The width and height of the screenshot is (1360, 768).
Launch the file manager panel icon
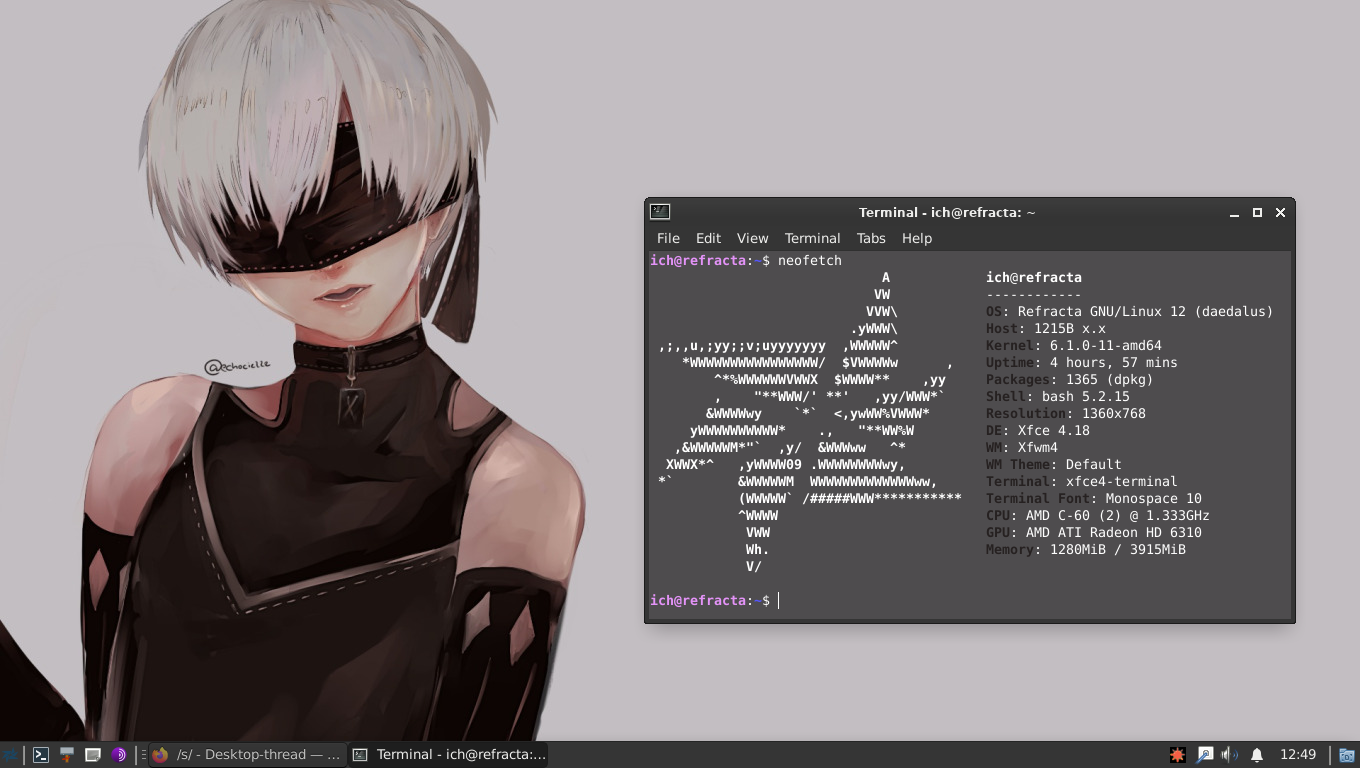[67, 755]
